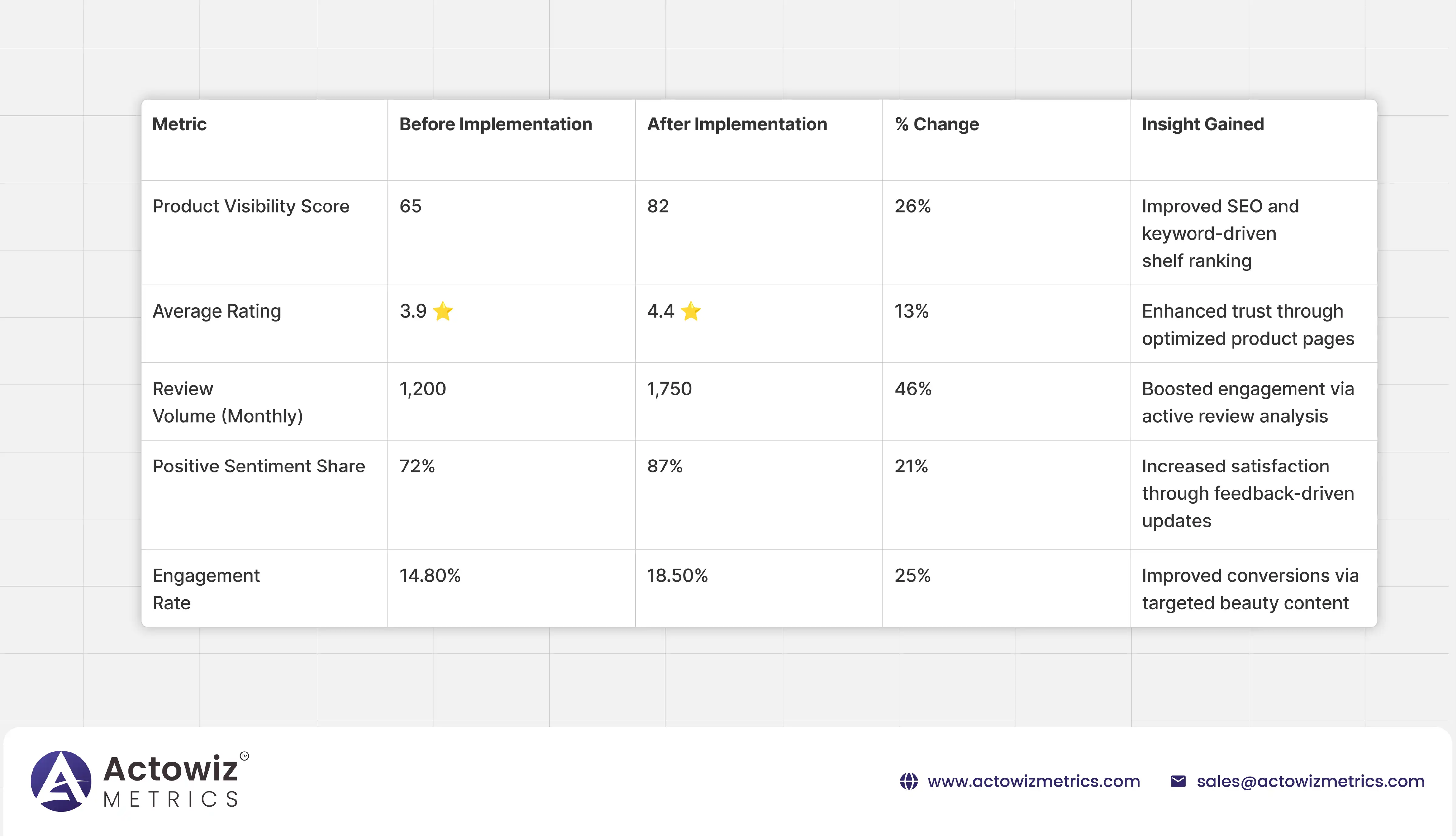Click the 46% review volume change cell
Image resolution: width=1456 pixels, height=837 pixels.
click(x=913, y=389)
